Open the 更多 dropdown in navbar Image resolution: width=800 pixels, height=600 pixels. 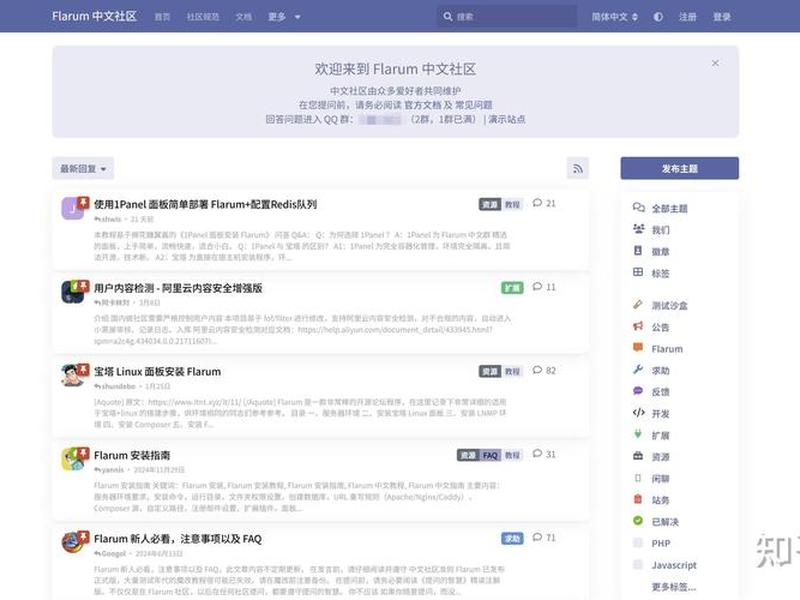(284, 17)
